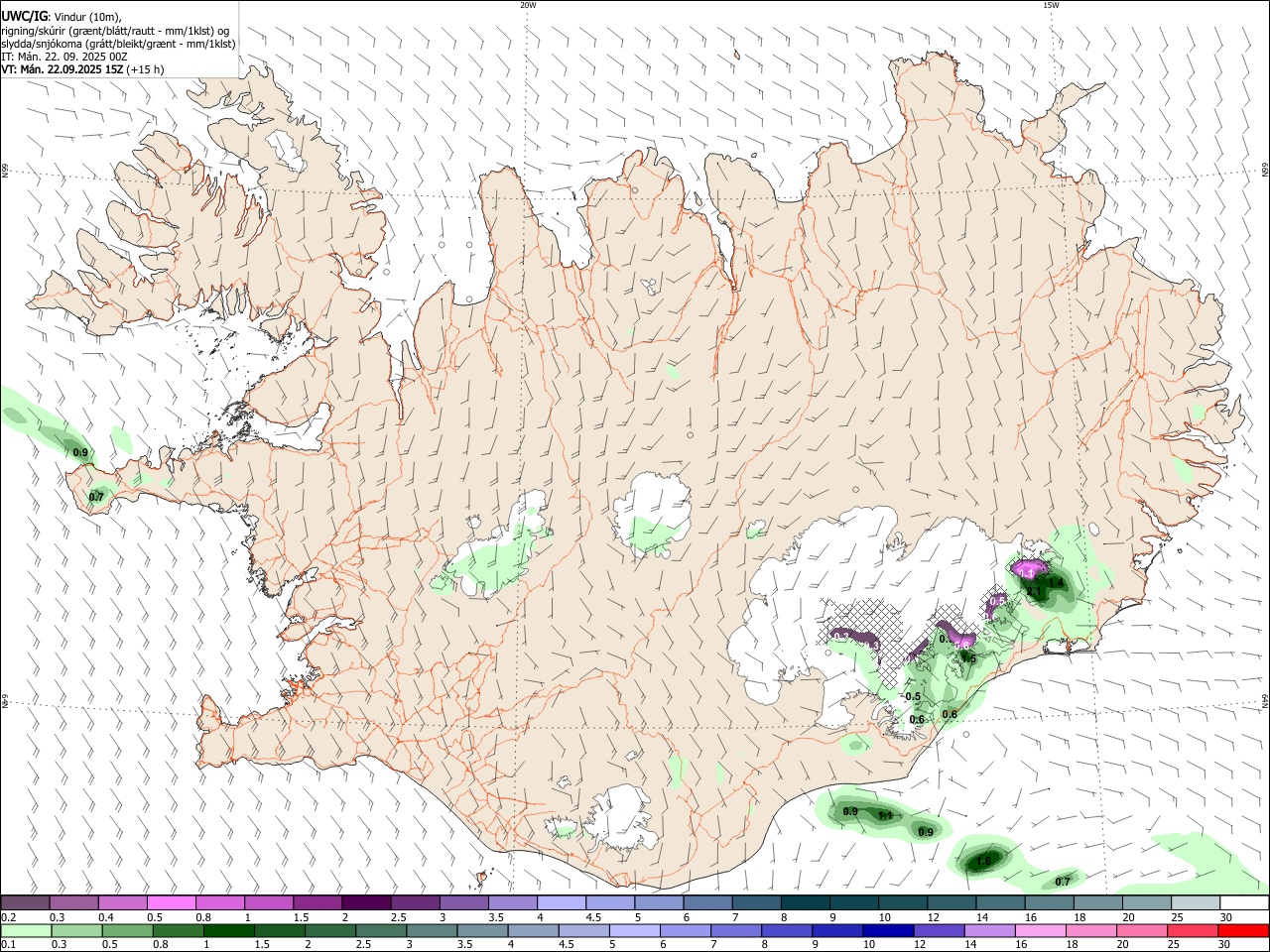Click the snow legend swatch labeled 0.2
This screenshot has width=1270, height=952.
click(25, 902)
